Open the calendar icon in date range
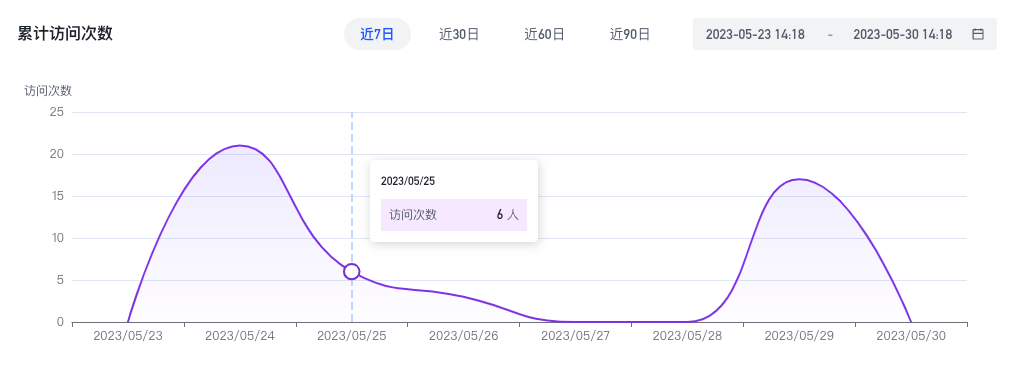This screenshot has width=1014, height=368. point(978,34)
